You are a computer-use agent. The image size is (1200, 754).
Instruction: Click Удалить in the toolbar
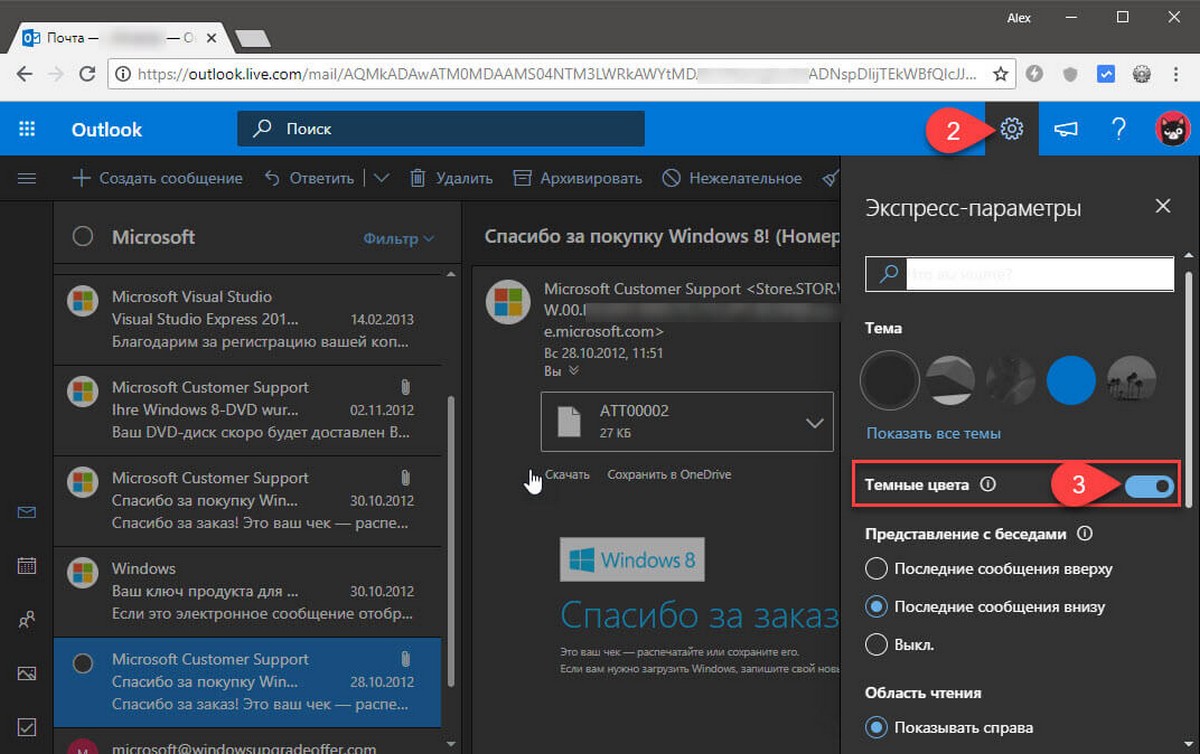[x=451, y=178]
